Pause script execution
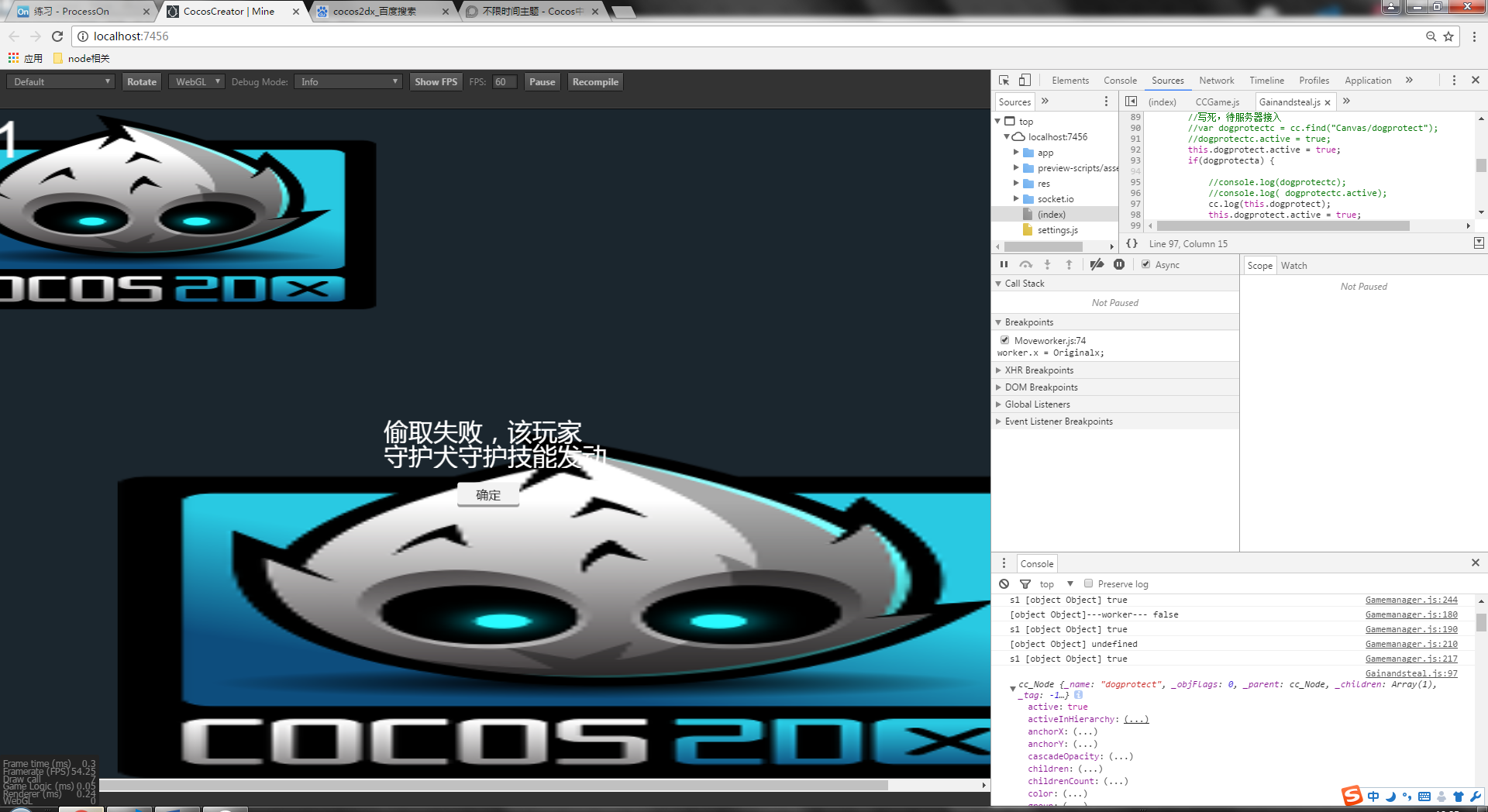This screenshot has height=812, width=1488. pos(1004,265)
